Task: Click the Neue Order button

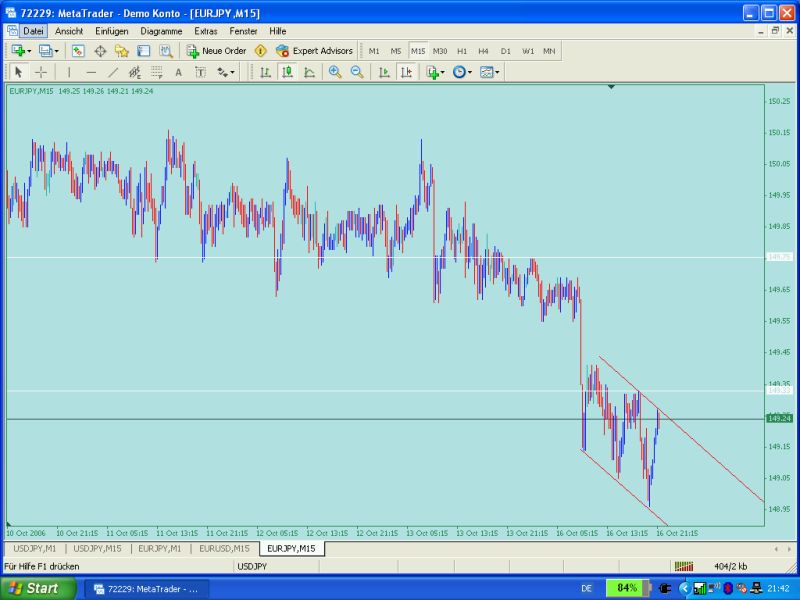Action: click(x=216, y=50)
